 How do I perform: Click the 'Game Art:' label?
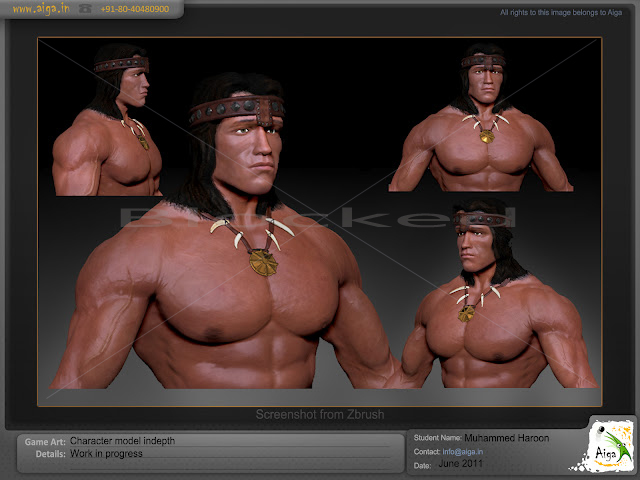coord(45,442)
